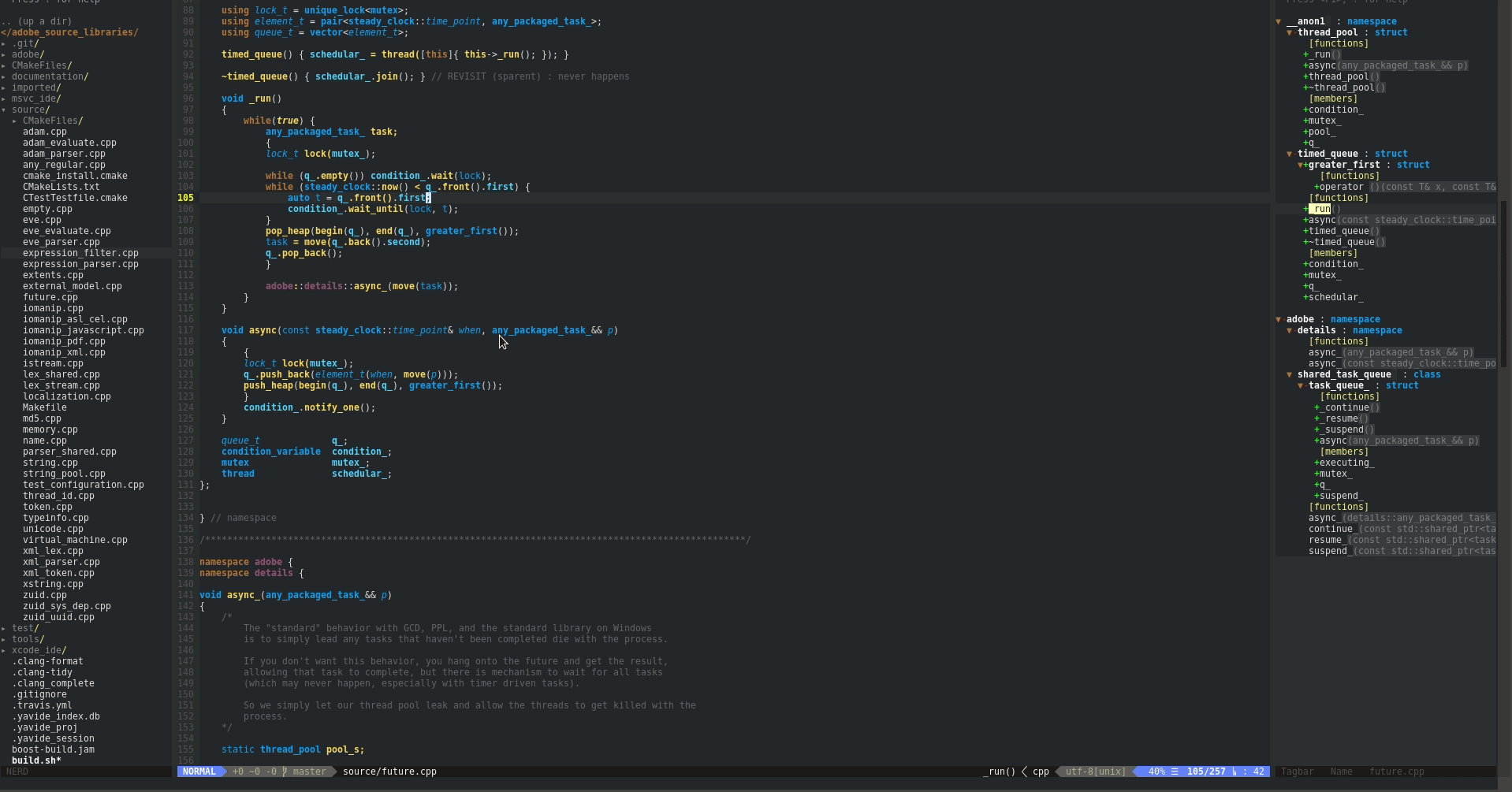Jump to ~thread_pool() destructor tag
The height and width of the screenshot is (792, 1512).
1347,87
